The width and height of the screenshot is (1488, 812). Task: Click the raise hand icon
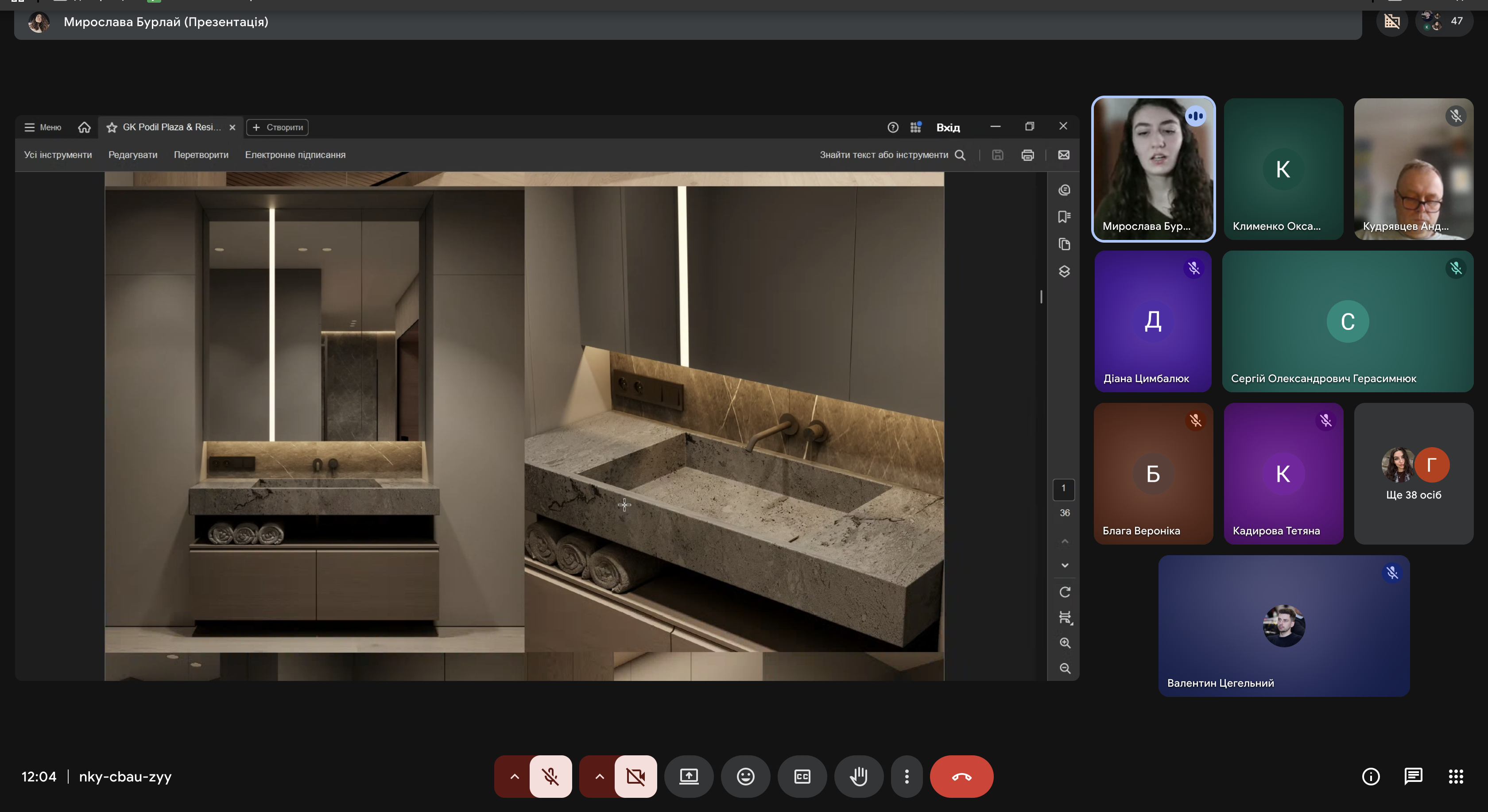click(x=858, y=776)
